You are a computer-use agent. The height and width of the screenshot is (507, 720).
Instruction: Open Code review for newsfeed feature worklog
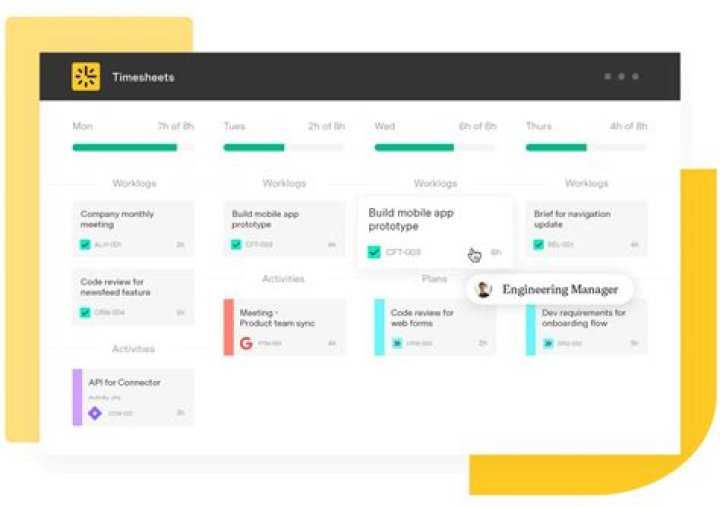(133, 297)
